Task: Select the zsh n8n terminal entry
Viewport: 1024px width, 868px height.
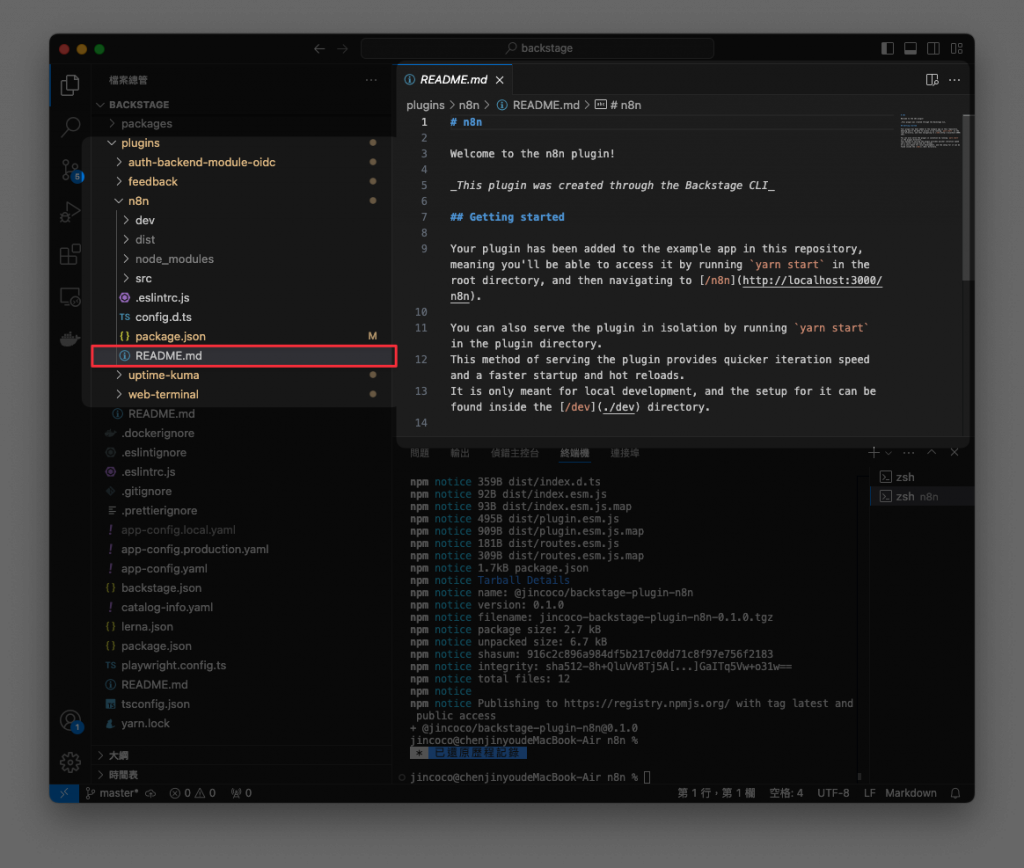Action: 922,496
